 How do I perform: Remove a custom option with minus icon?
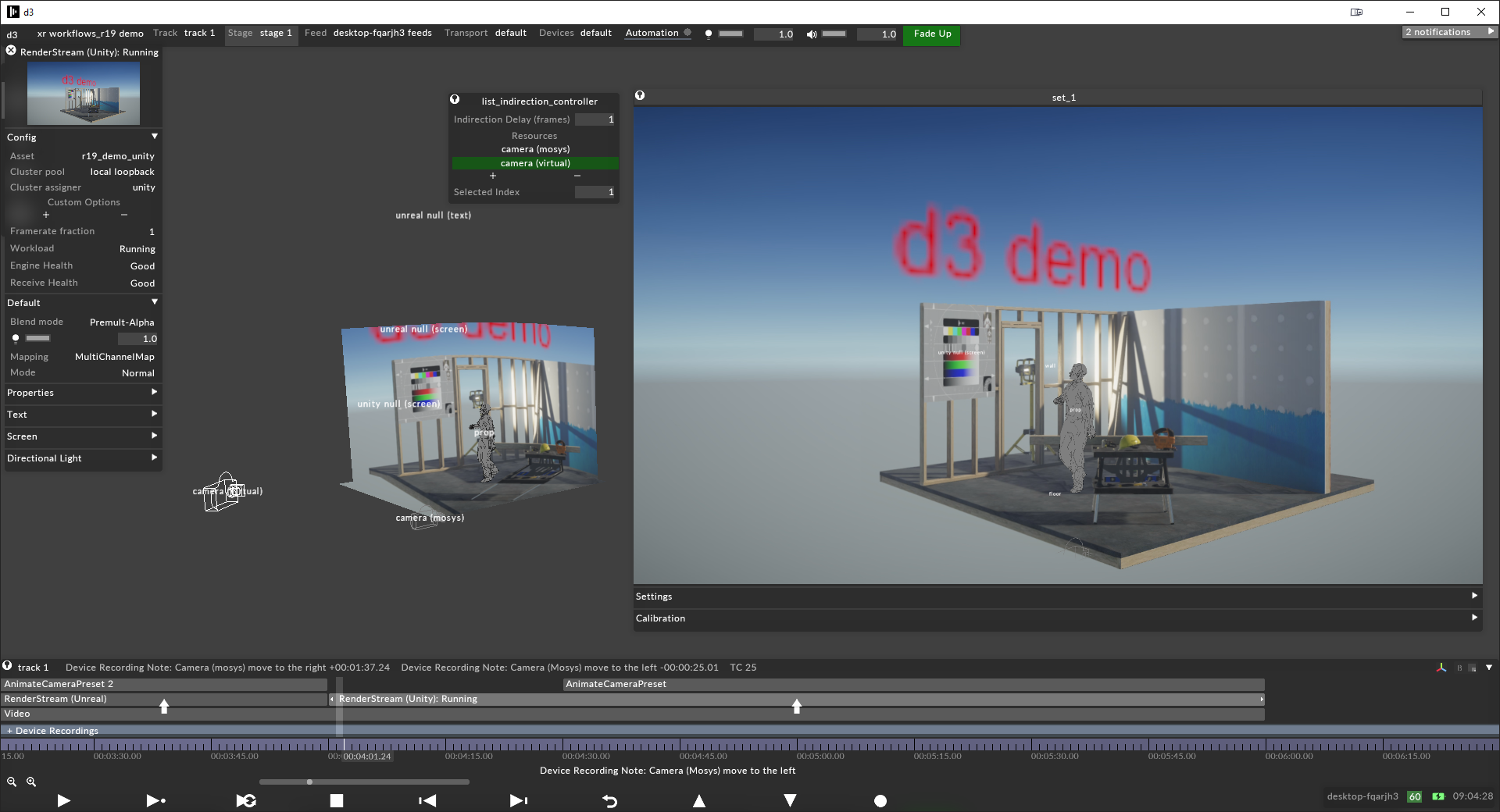point(124,215)
